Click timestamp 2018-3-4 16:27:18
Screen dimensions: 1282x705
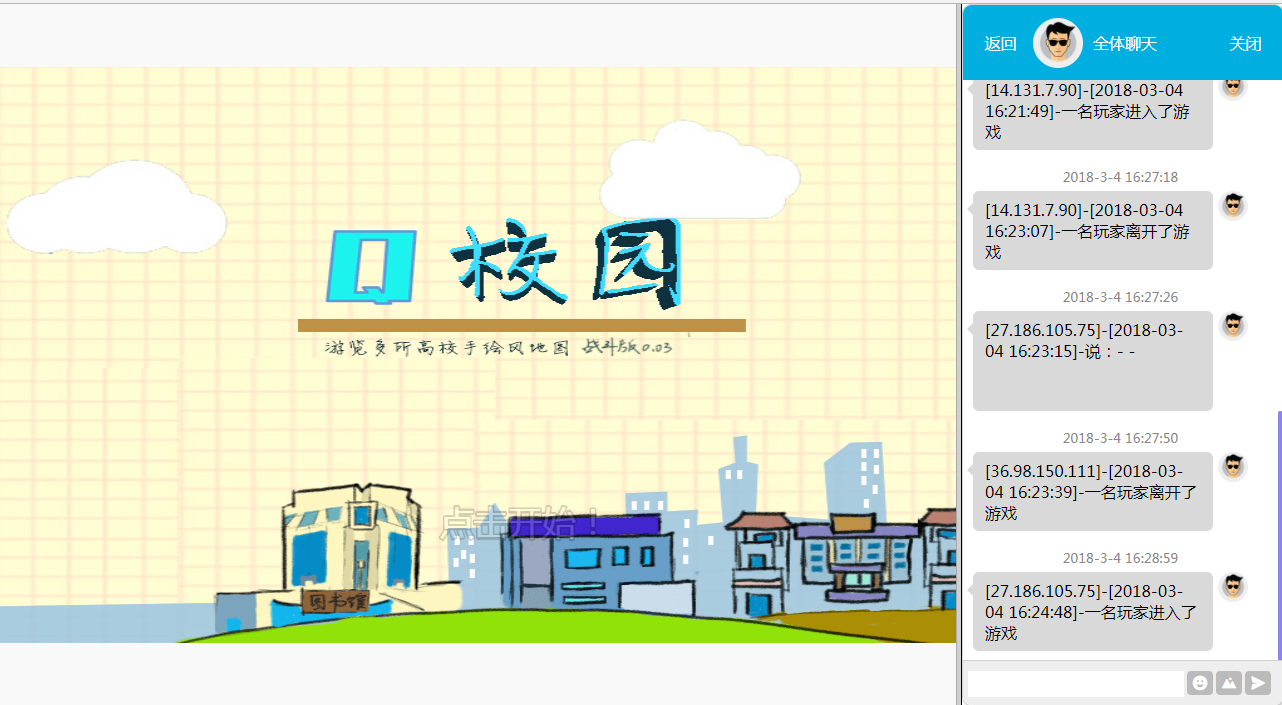(1120, 177)
